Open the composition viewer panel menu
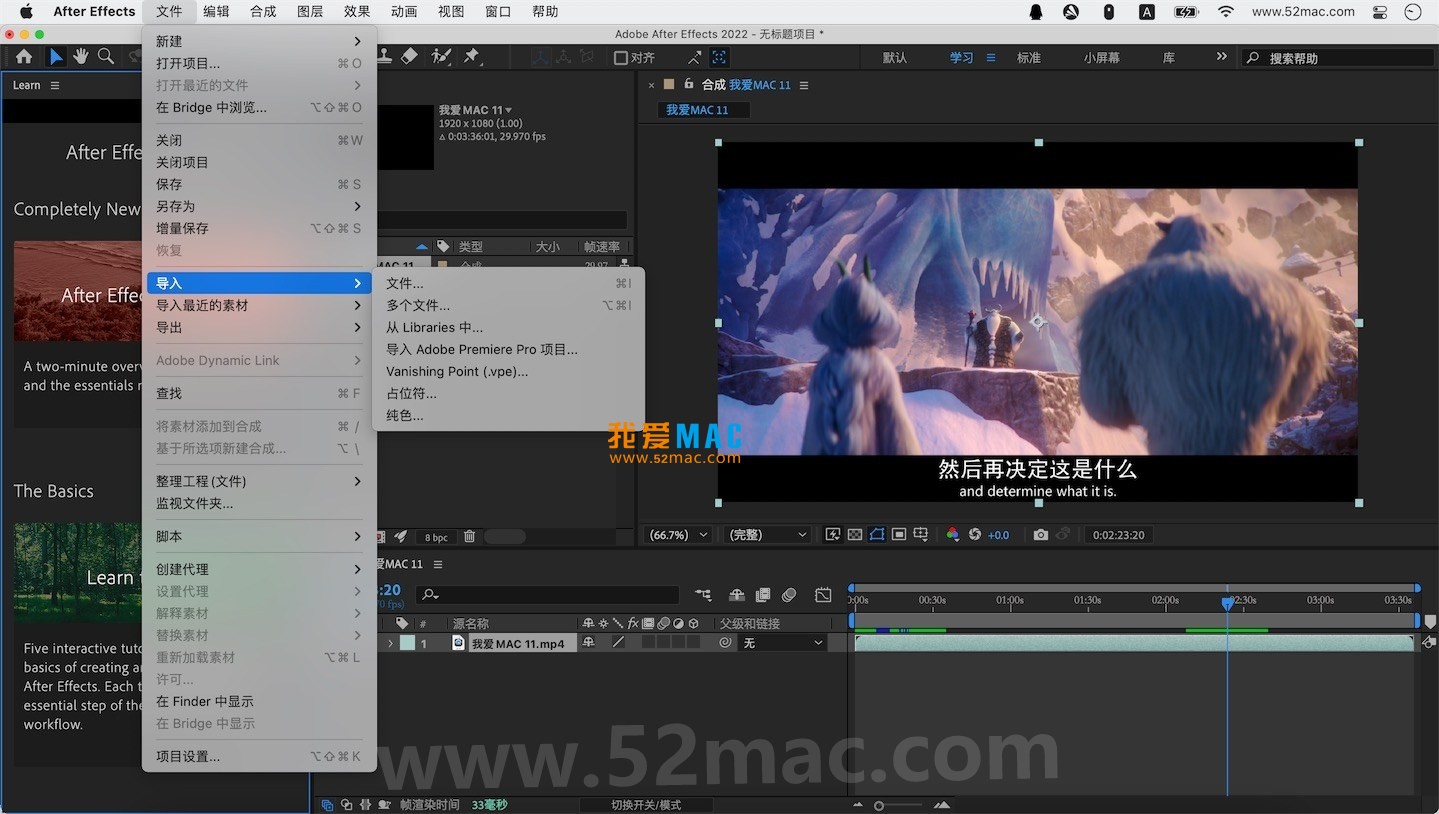The width and height of the screenshot is (1439, 814). (x=804, y=85)
